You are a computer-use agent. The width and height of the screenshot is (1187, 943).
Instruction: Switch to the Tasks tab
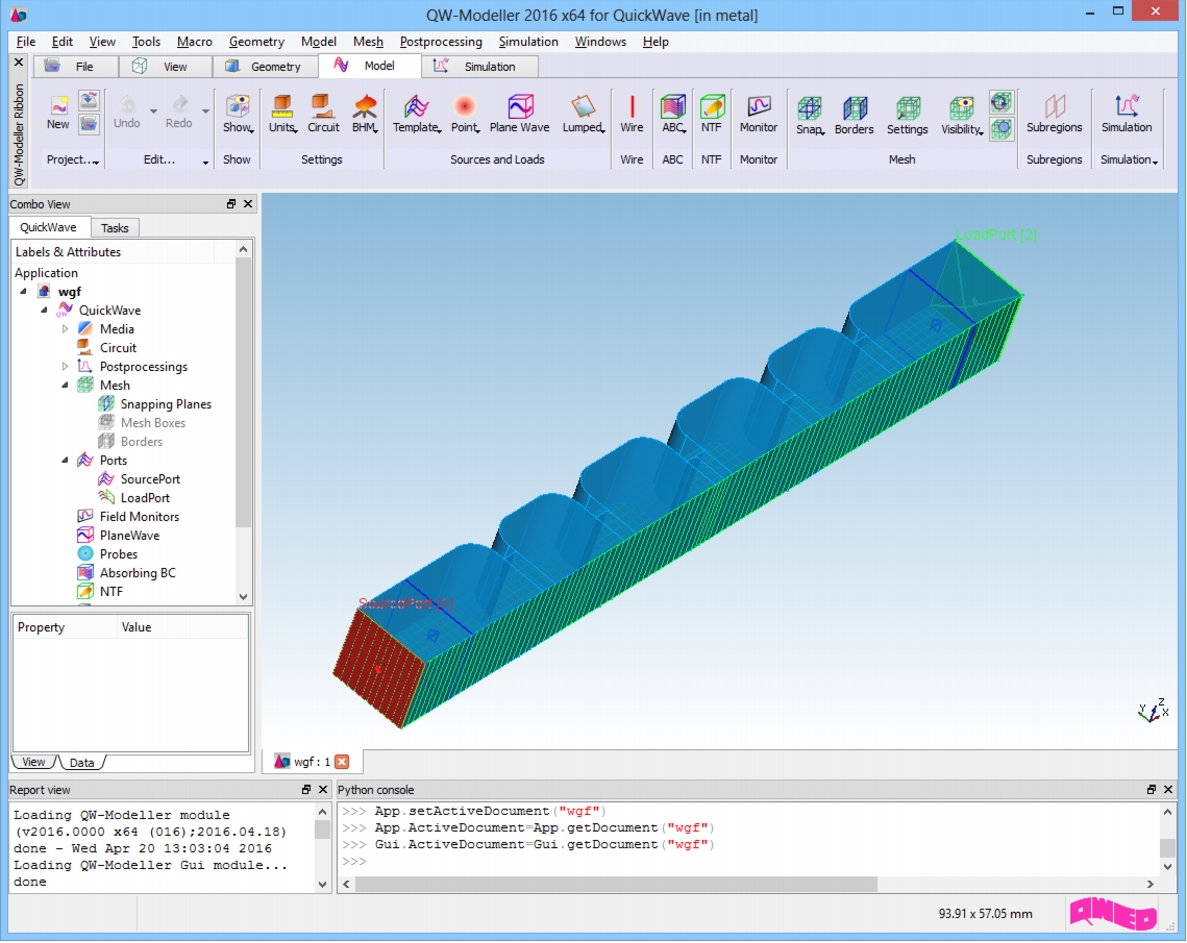point(114,228)
